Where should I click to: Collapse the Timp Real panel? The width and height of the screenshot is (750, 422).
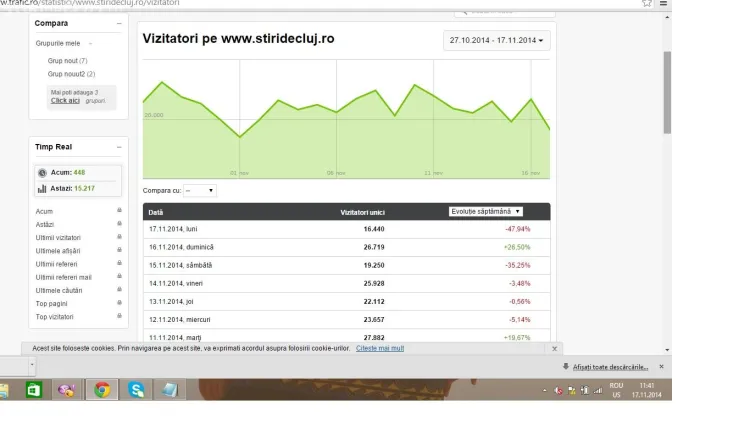pos(119,147)
